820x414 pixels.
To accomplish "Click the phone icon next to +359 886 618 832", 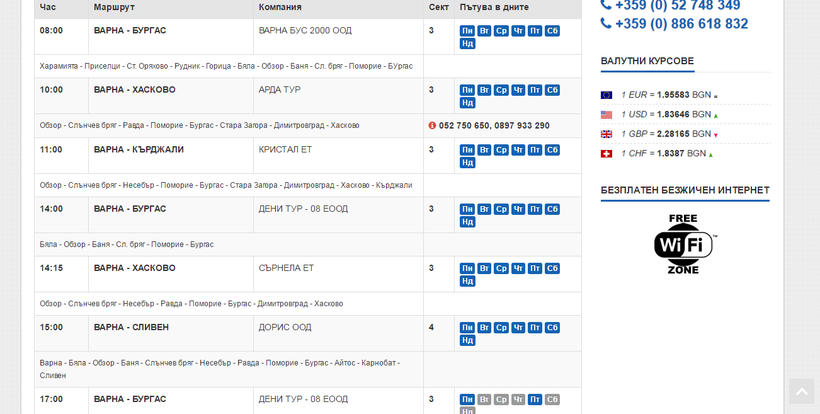I will [x=606, y=23].
